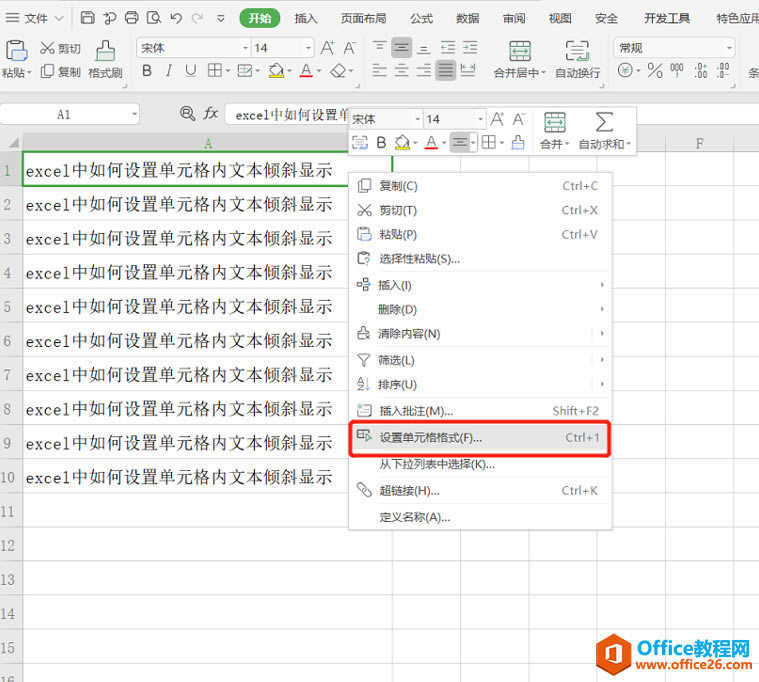
Task: Open the 常规 number format dropdown
Action: 729,48
